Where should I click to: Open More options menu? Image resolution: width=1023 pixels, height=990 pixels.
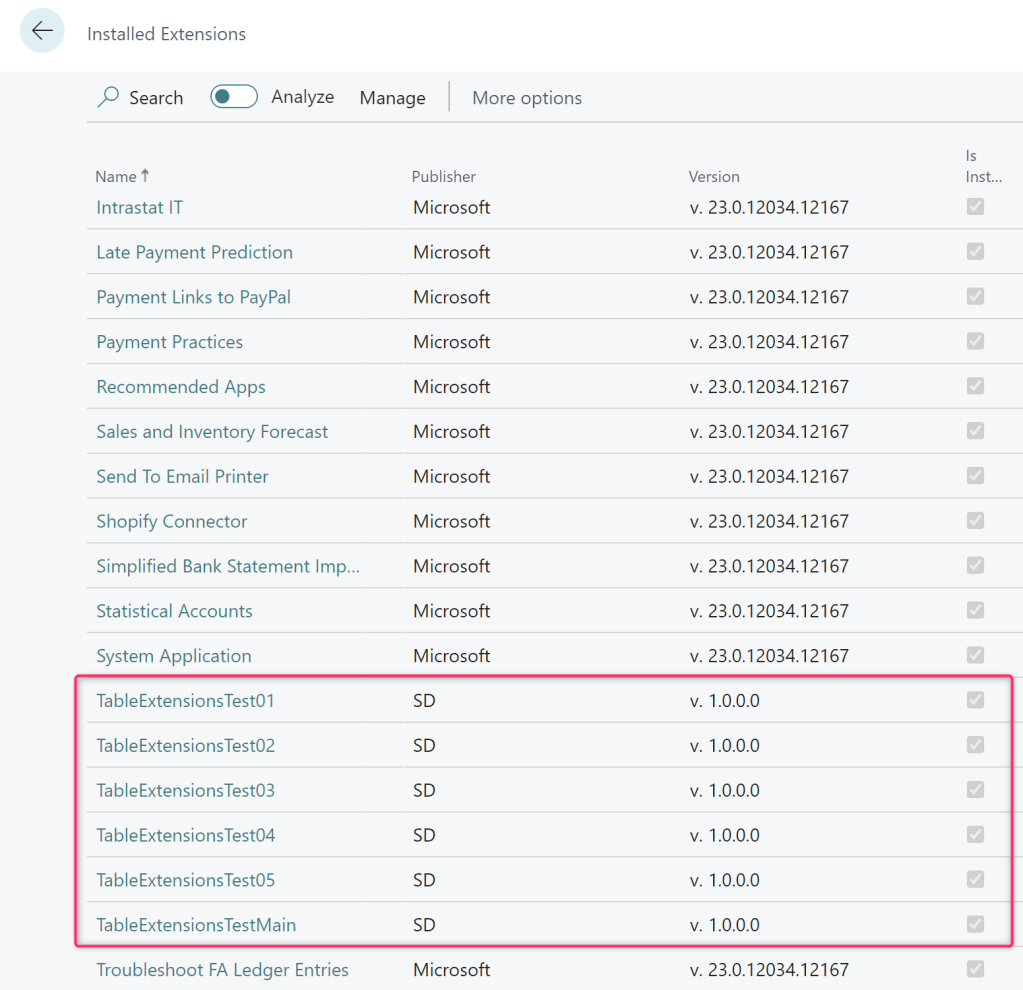tap(526, 98)
